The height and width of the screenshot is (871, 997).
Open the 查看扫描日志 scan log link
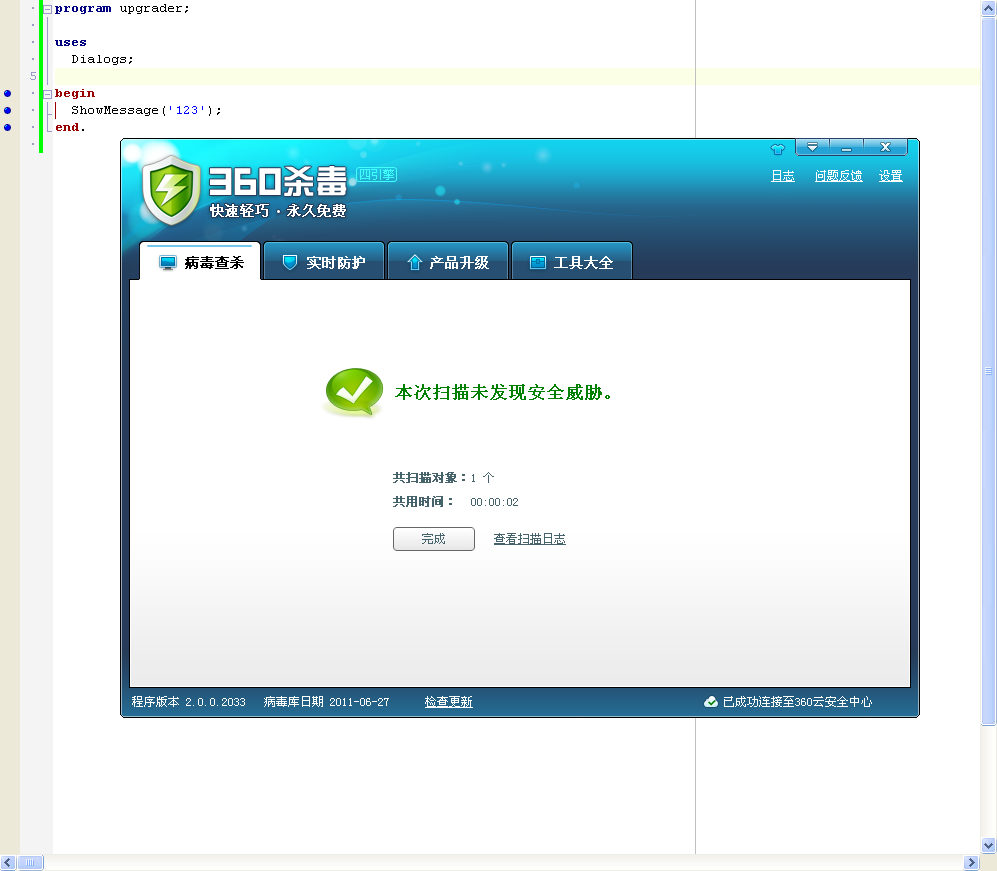pos(530,539)
